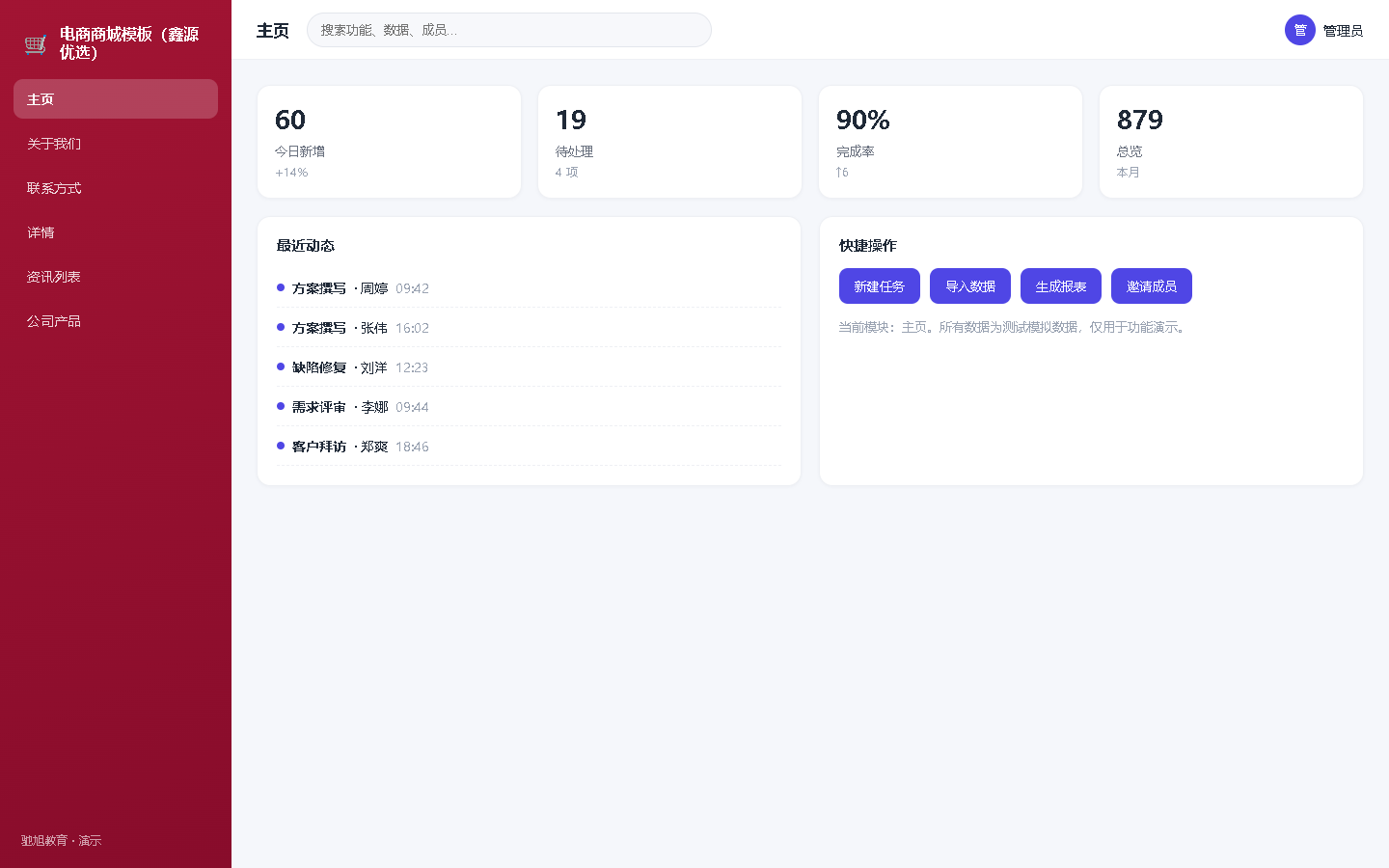Navigate to 公司产品

point(116,321)
